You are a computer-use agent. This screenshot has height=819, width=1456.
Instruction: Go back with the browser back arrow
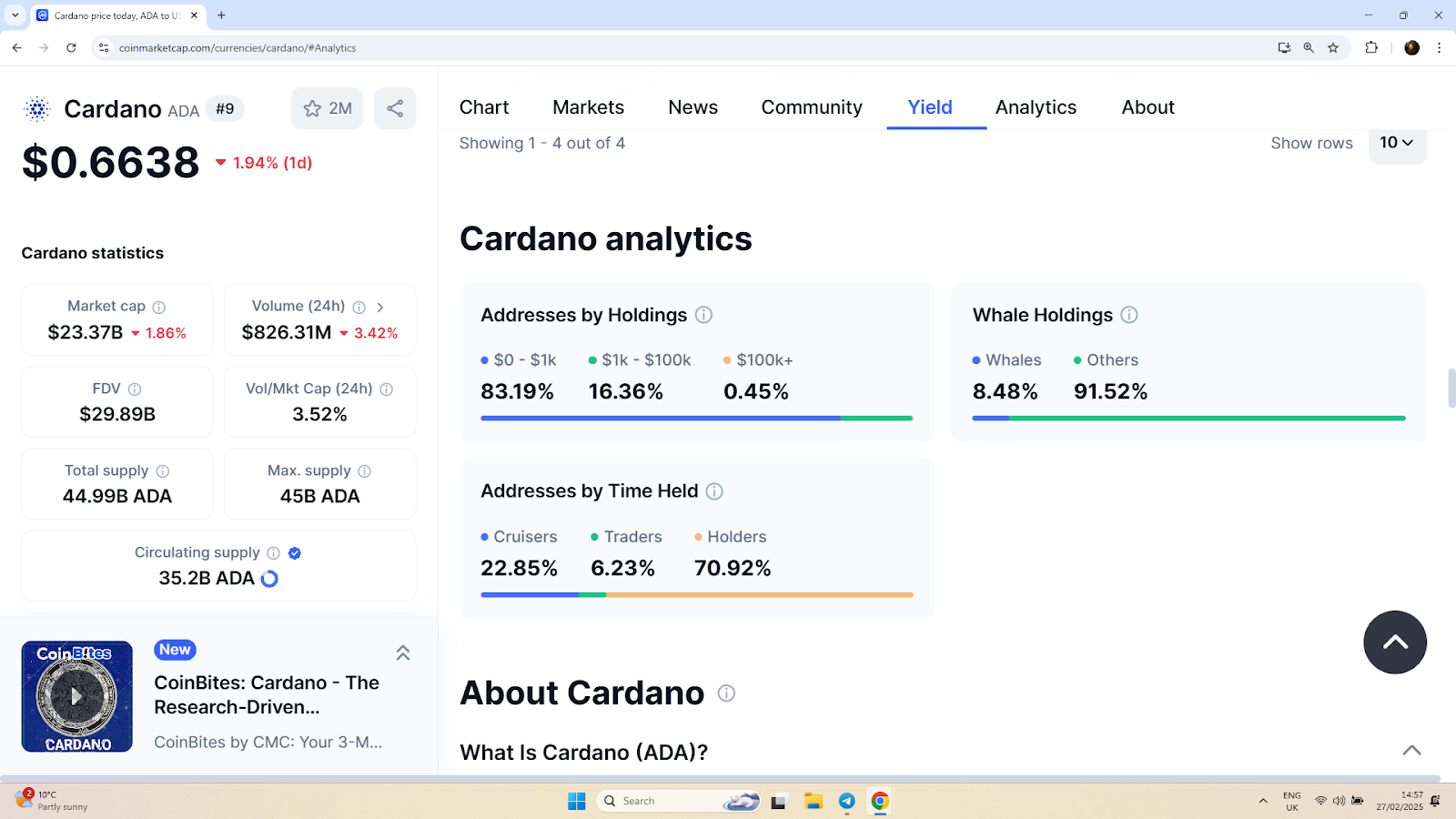click(x=17, y=48)
